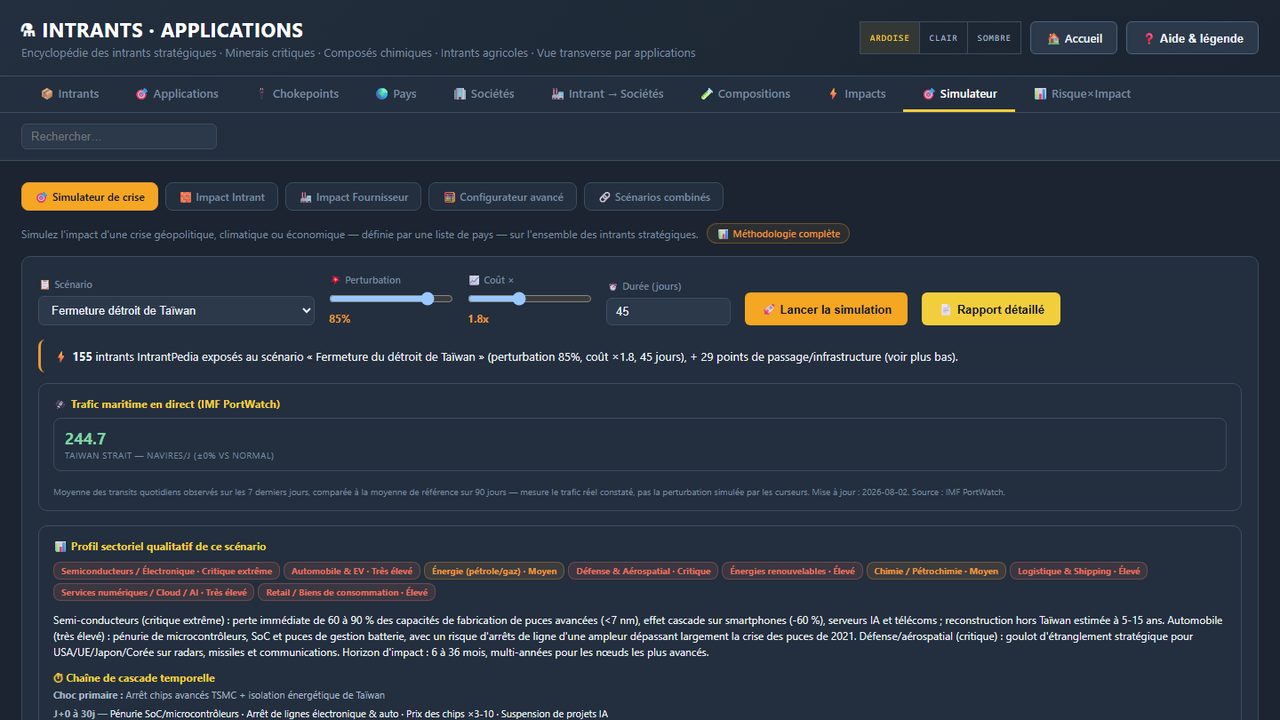Viewport: 1280px width, 720px height.
Task: Click the lightning icon on Impacts tab
Action: coord(833,94)
